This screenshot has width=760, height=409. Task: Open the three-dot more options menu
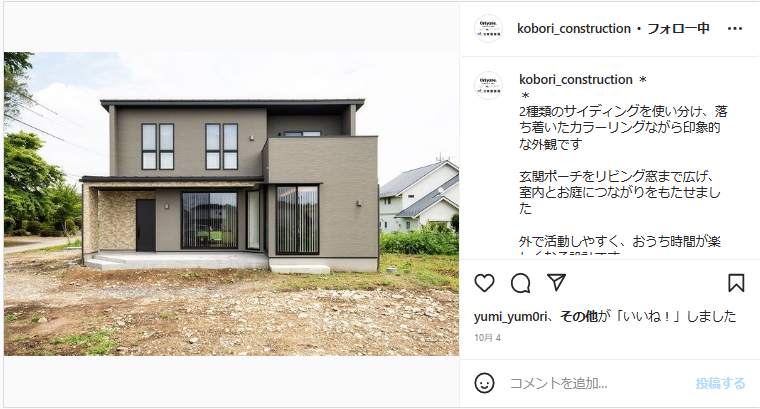tap(735, 29)
